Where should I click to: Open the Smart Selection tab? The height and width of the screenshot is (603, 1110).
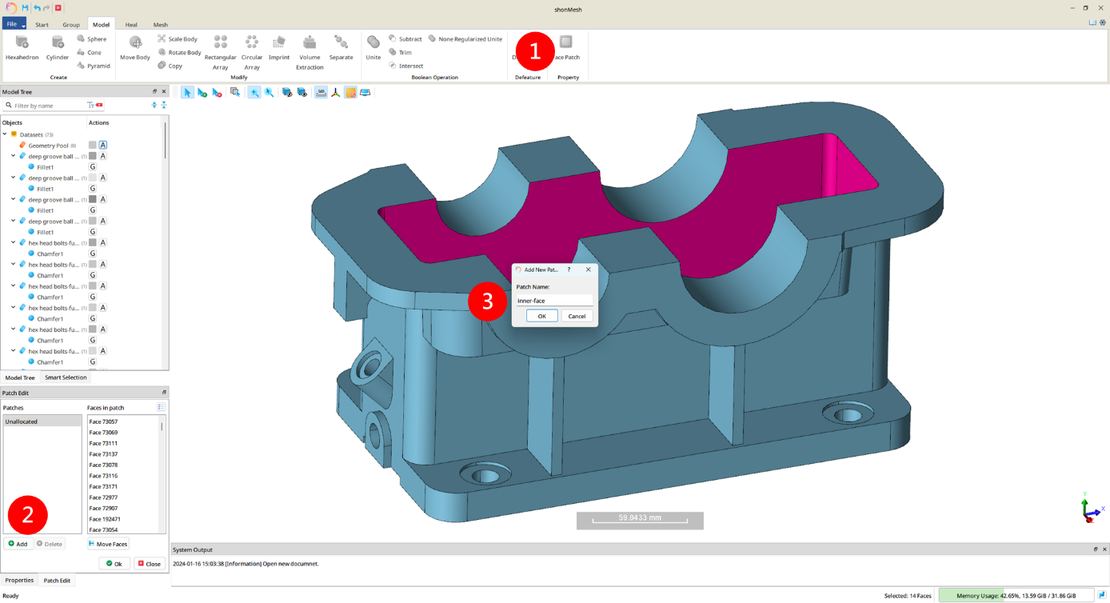[x=65, y=378]
